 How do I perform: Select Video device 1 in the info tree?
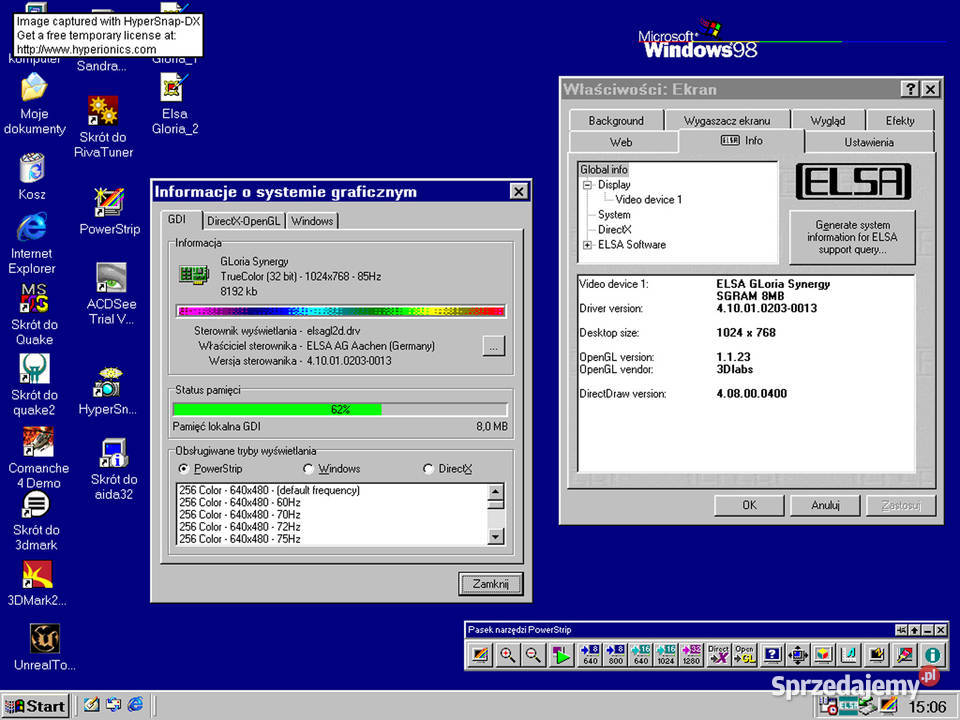pyautogui.click(x=648, y=200)
